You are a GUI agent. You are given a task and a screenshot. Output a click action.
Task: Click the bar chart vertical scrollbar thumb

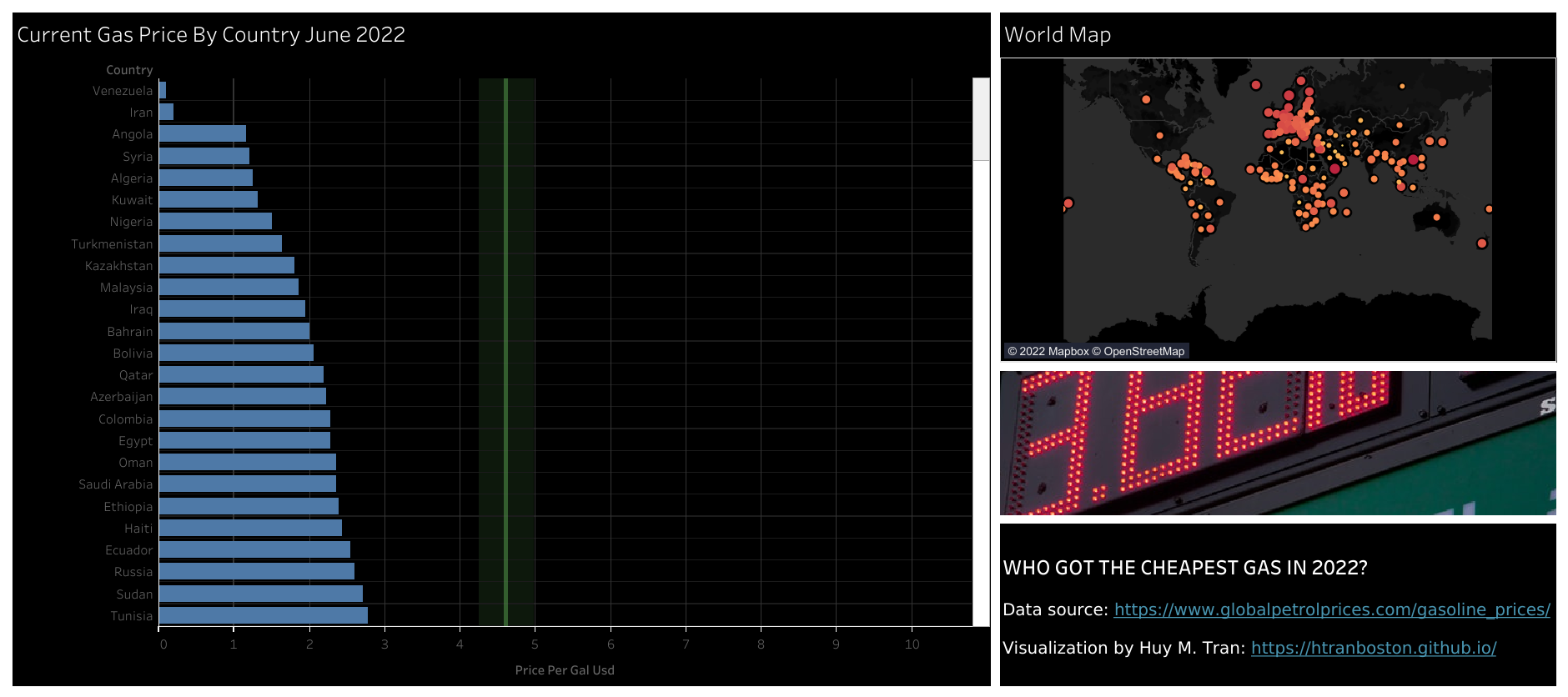click(980, 119)
